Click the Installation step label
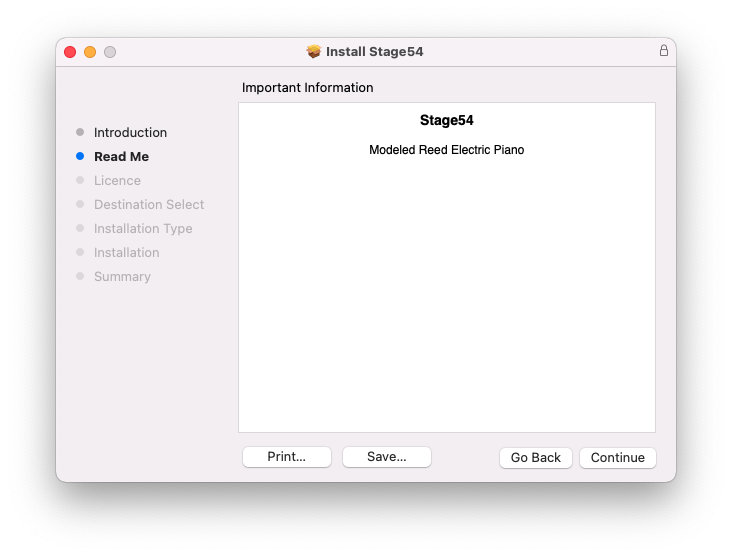This screenshot has width=732, height=556. pos(127,253)
